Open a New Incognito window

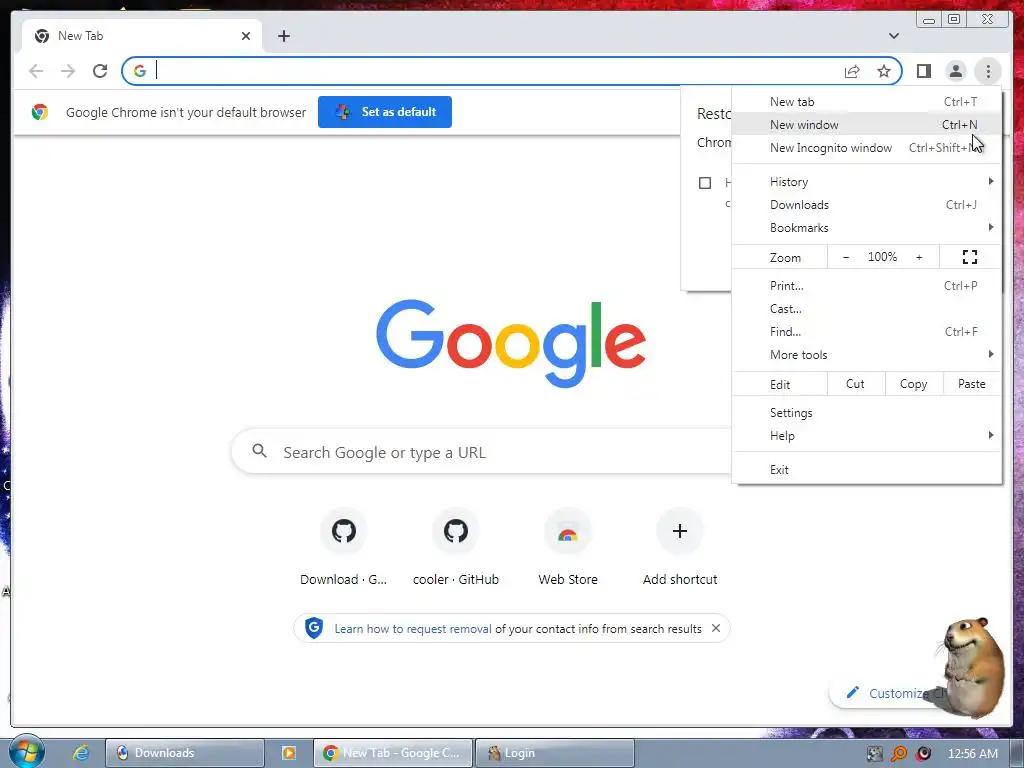coord(867,148)
